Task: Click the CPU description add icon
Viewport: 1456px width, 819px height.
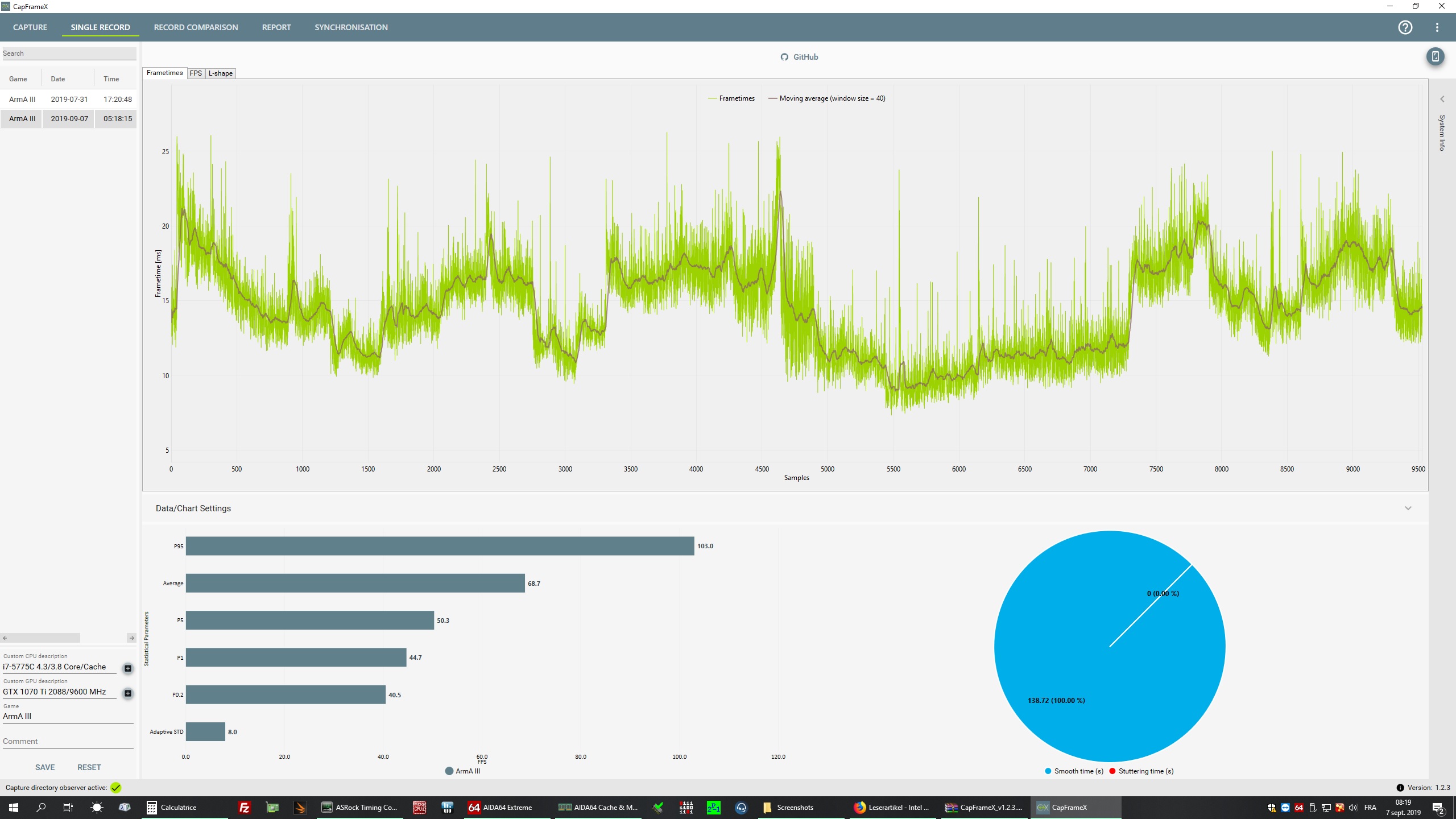Action: 128,668
